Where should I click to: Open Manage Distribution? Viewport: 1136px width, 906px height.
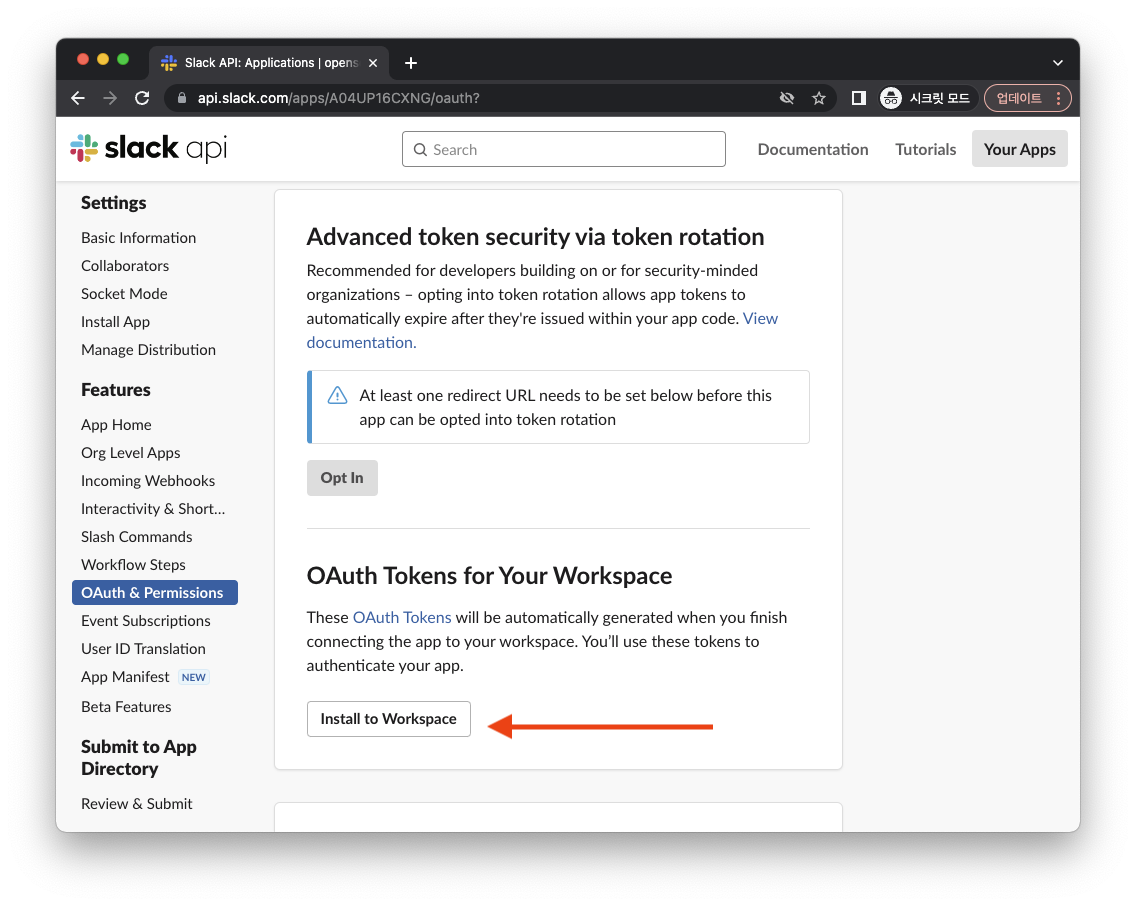coord(149,350)
